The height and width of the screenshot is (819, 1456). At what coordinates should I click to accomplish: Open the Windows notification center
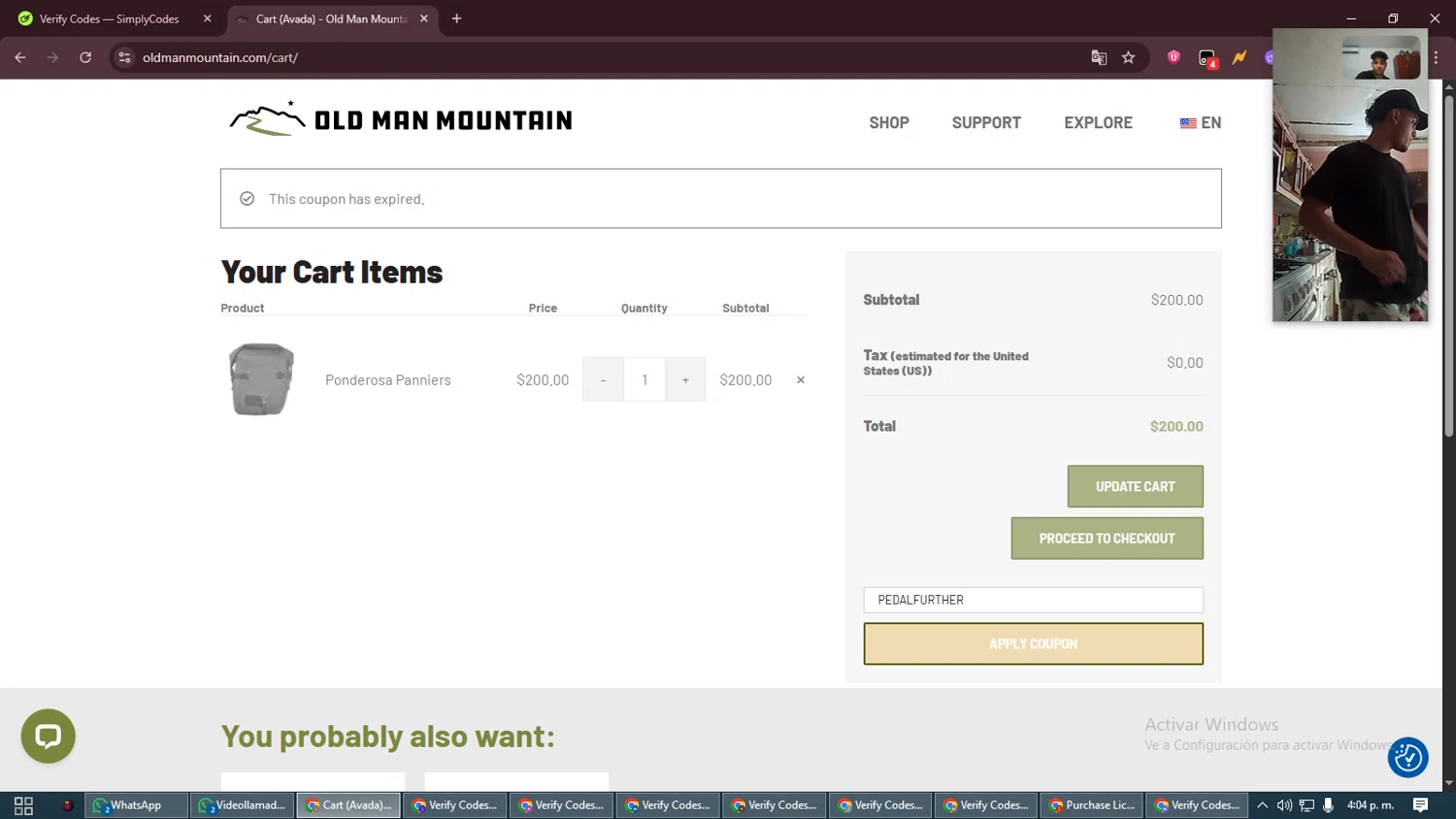click(x=1420, y=805)
